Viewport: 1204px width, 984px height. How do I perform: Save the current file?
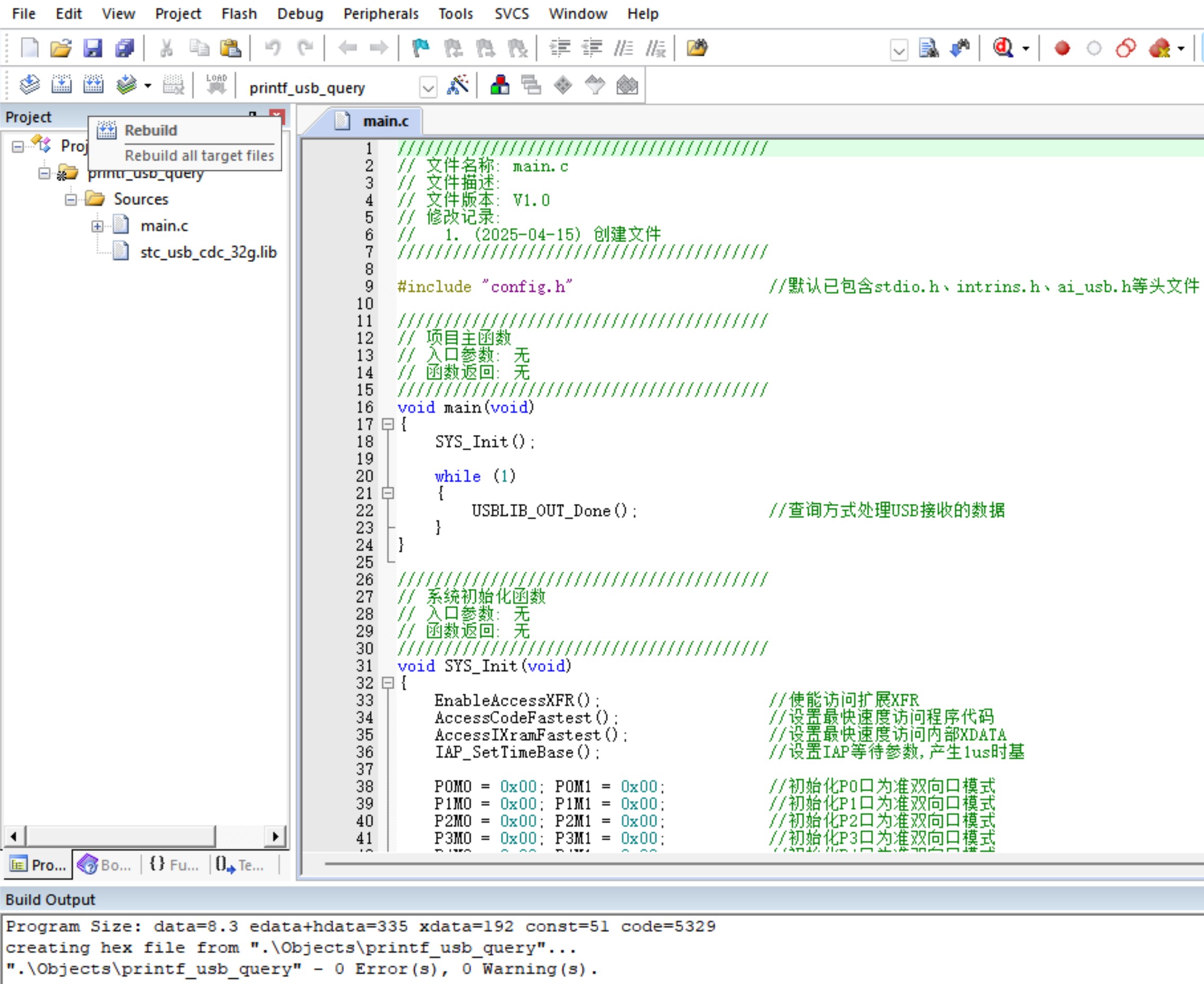coord(92,48)
